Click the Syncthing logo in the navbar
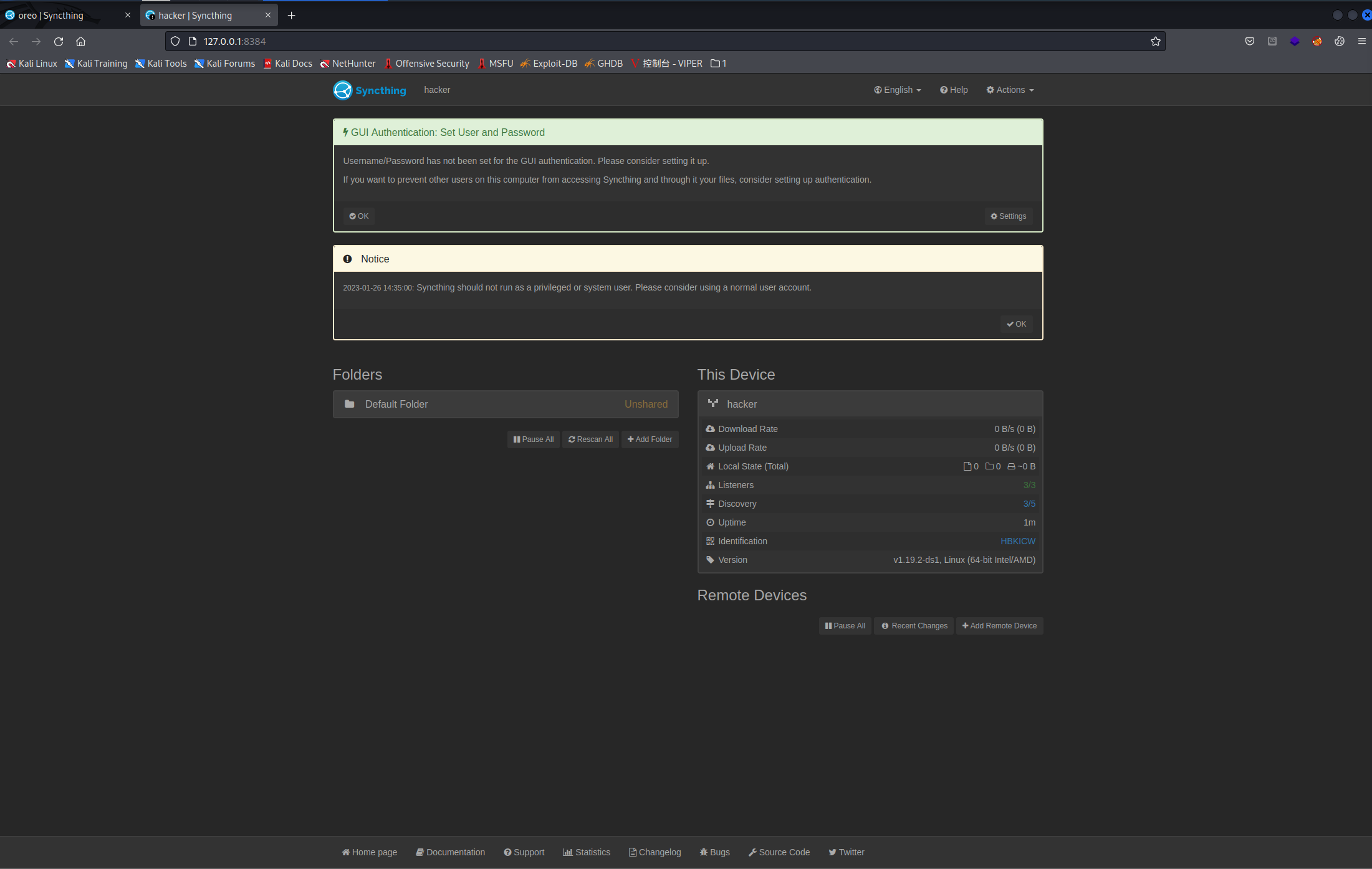This screenshot has width=1372, height=869. (370, 90)
